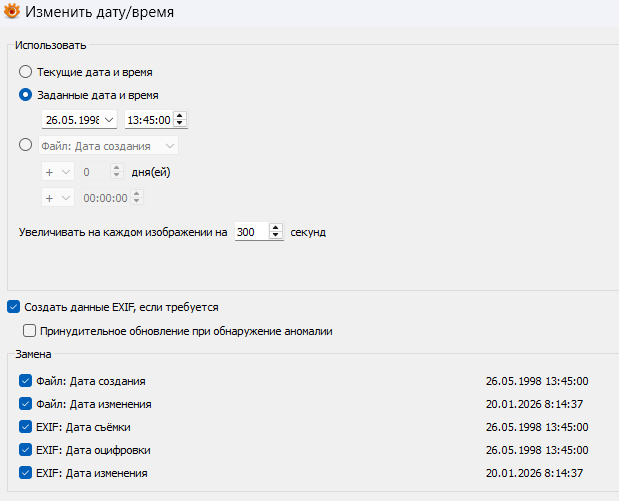Toggle the 'EXIF: Дата изменения' checkbox
619x501 pixels.
25,473
